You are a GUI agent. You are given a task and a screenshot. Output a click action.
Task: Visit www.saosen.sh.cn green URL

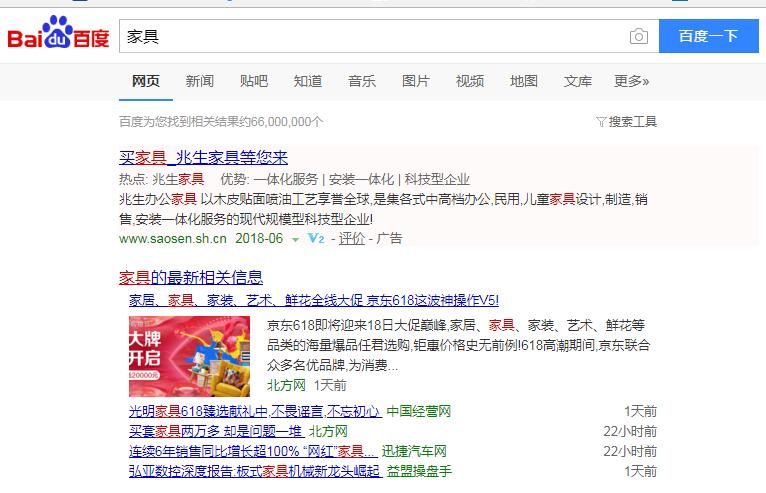[172, 238]
